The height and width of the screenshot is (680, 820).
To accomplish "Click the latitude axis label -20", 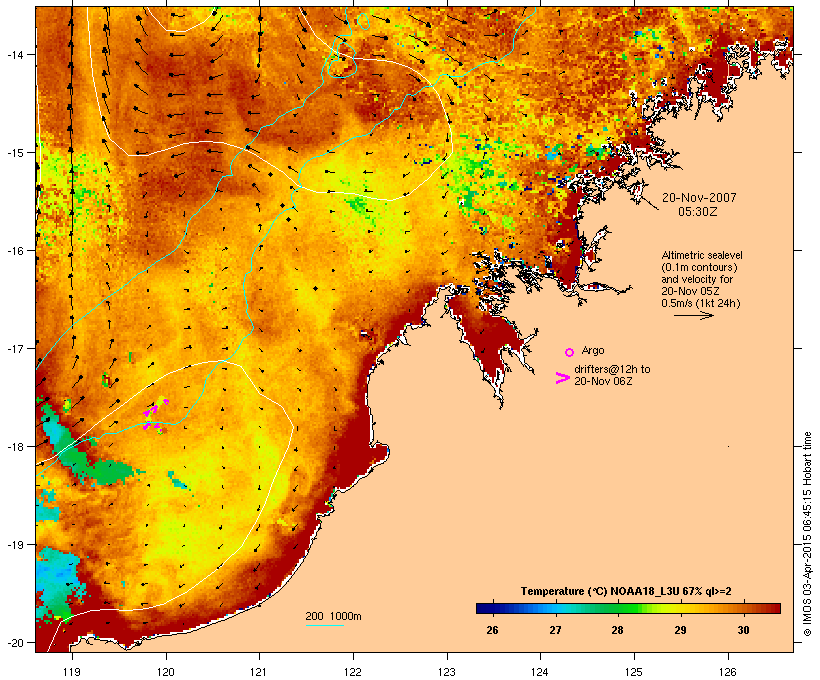I will click(x=15, y=643).
